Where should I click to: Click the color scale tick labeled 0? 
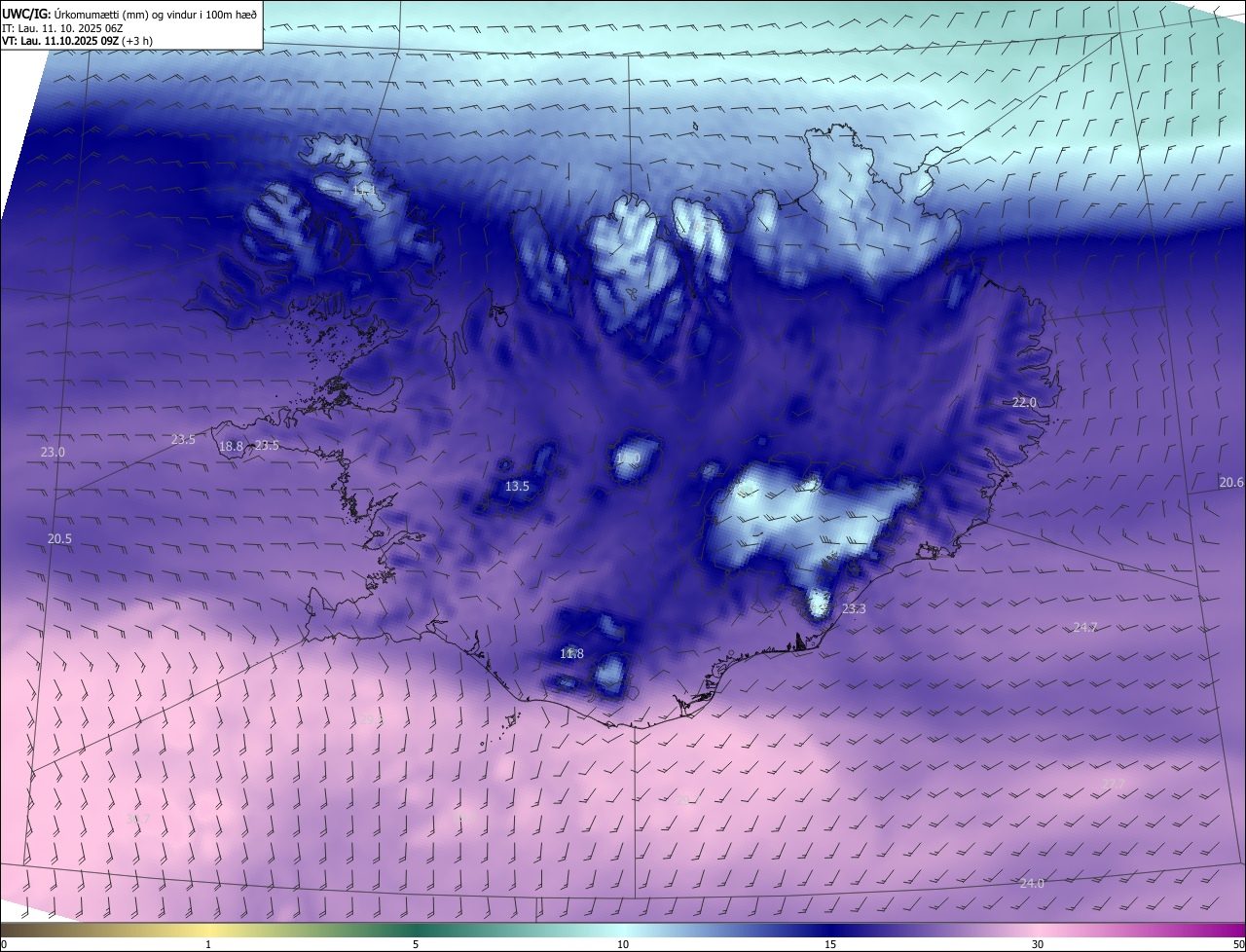pos(4,944)
